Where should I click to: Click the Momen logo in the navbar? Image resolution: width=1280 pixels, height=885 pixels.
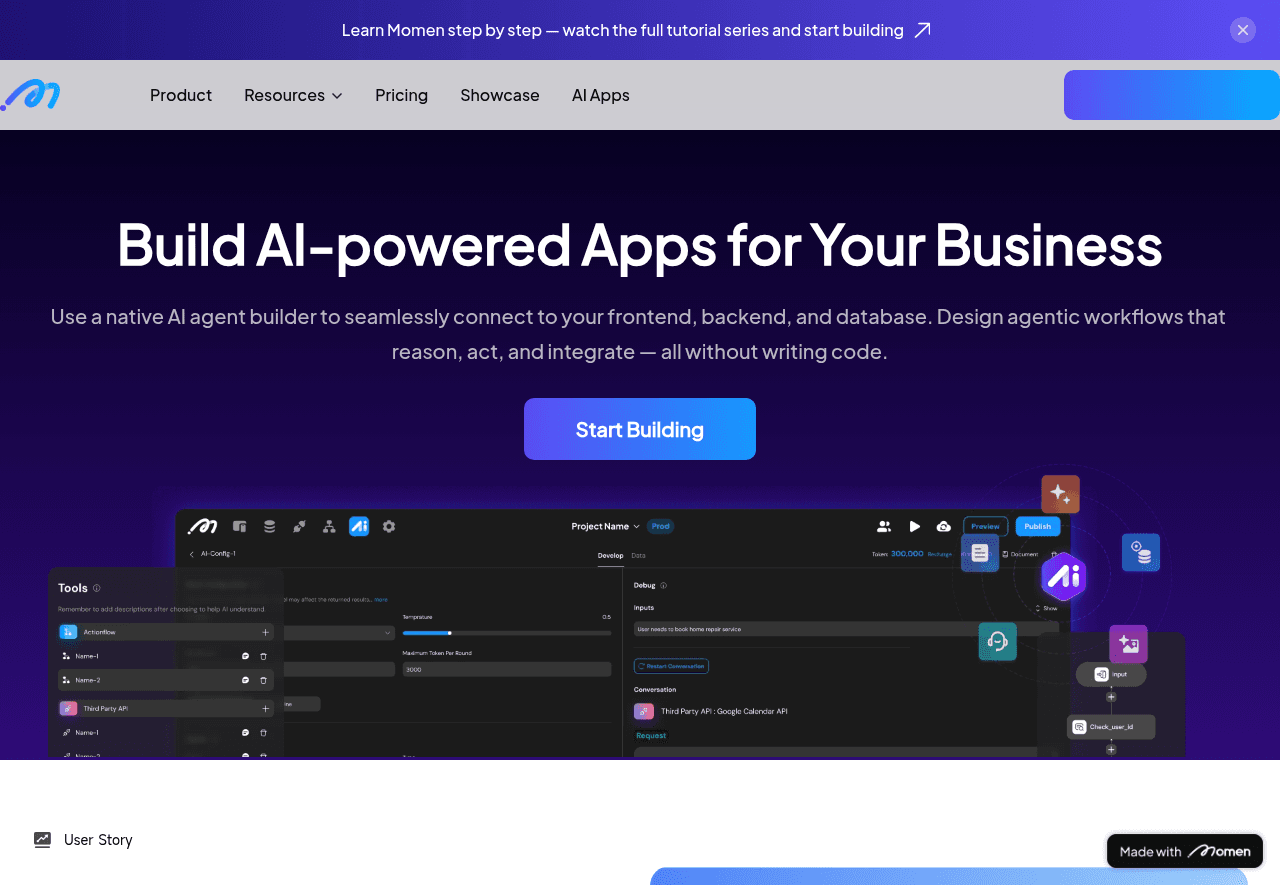[31, 95]
